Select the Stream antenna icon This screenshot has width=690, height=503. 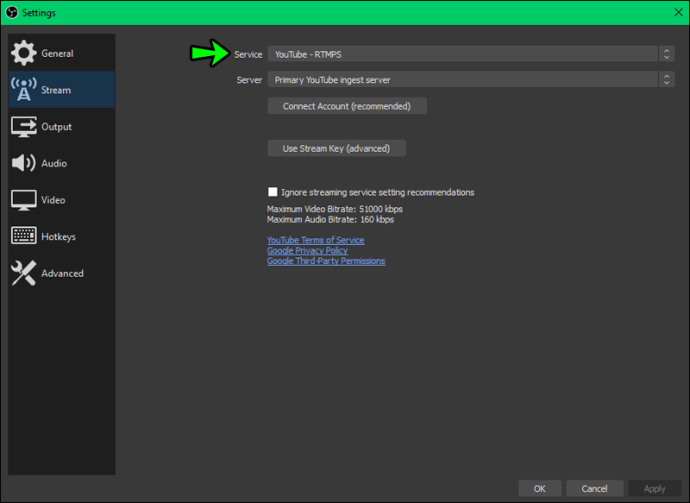click(x=24, y=89)
